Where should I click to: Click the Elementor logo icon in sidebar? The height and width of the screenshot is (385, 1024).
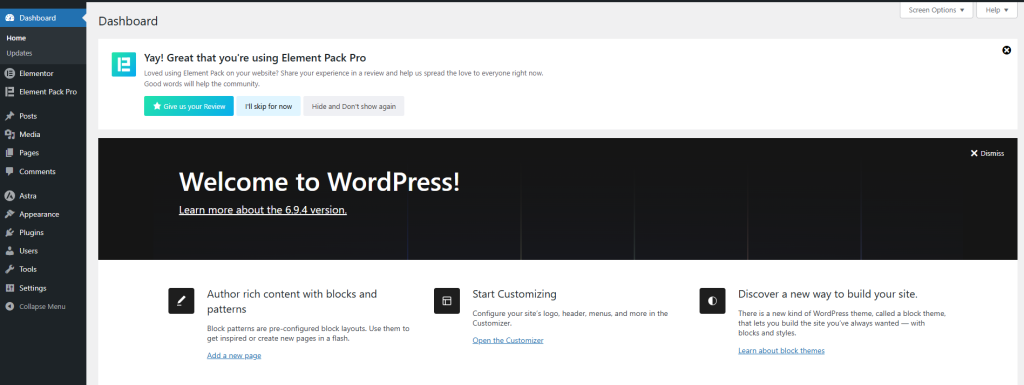[x=9, y=73]
